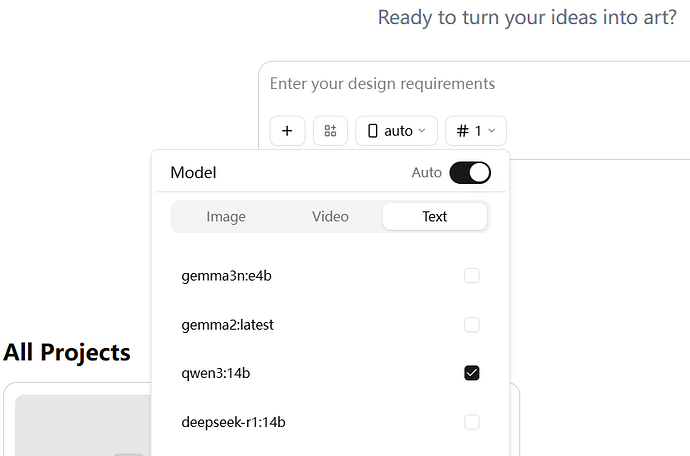This screenshot has width=690, height=456.
Task: Click the hash symbol icon
Action: 462,131
